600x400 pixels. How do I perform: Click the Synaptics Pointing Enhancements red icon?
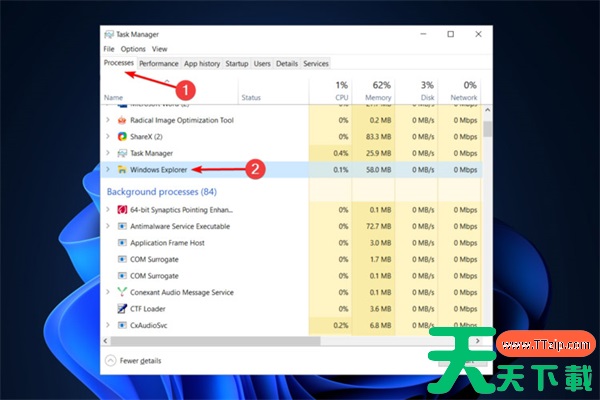tap(121, 210)
